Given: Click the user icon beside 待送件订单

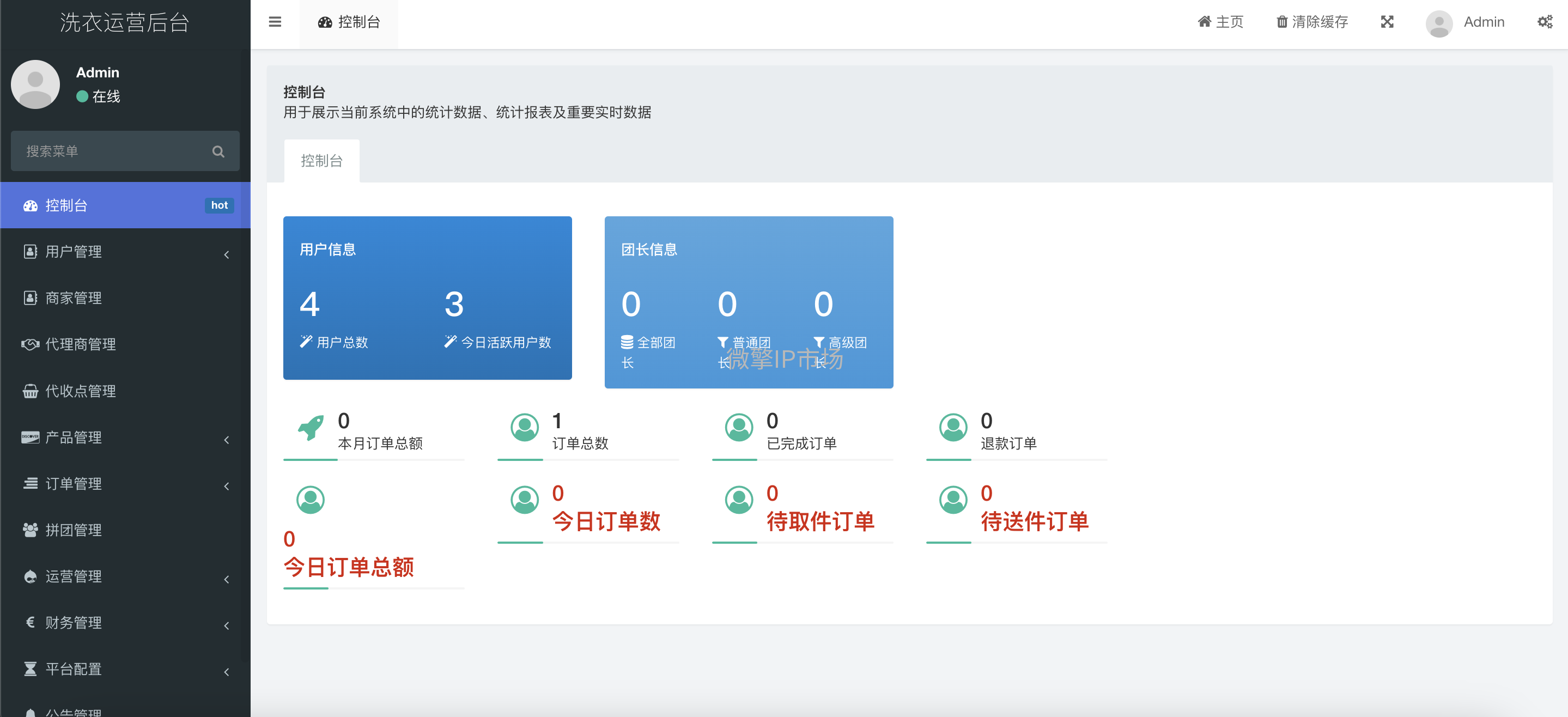Looking at the screenshot, I should [x=953, y=500].
